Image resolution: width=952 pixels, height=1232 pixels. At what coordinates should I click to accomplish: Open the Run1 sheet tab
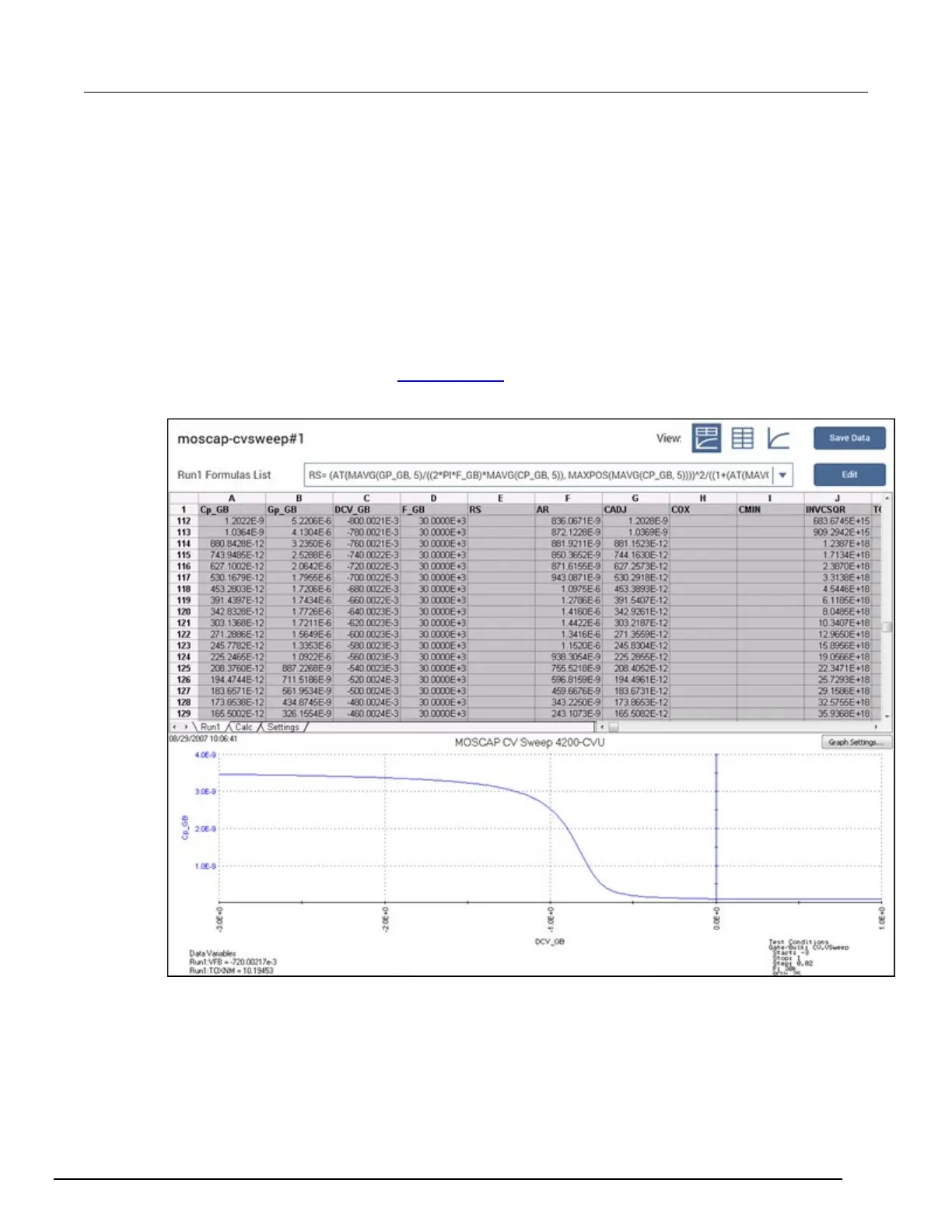[210, 727]
